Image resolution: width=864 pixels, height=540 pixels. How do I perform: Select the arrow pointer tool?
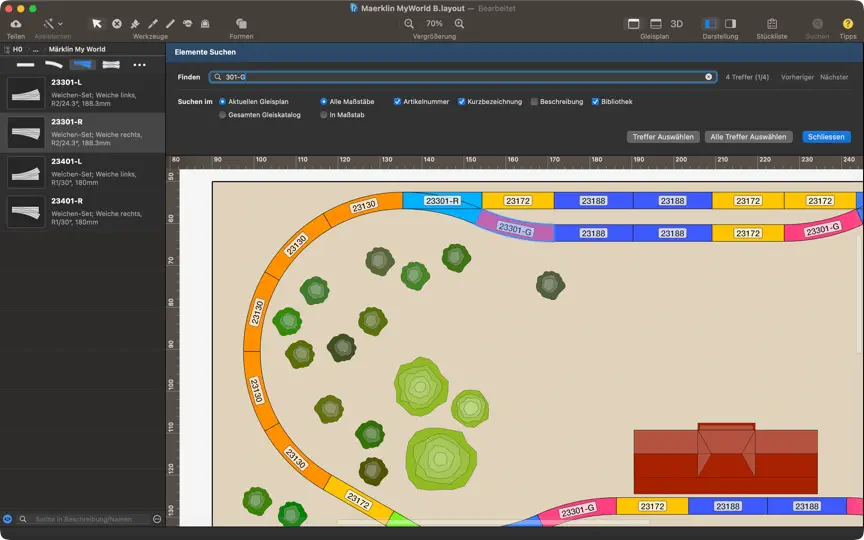[x=97, y=24]
